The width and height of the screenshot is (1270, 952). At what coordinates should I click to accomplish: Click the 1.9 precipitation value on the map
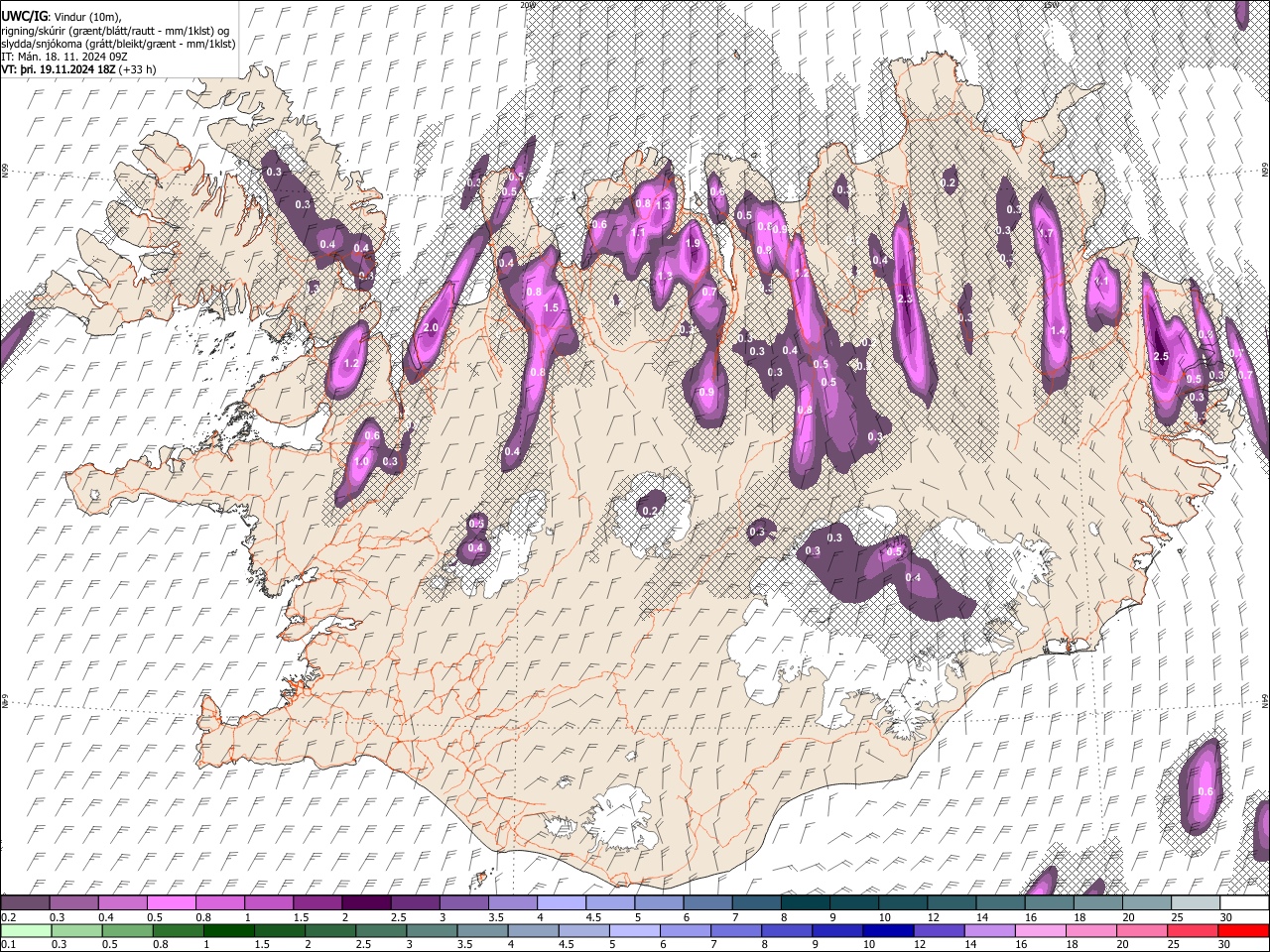[x=693, y=243]
